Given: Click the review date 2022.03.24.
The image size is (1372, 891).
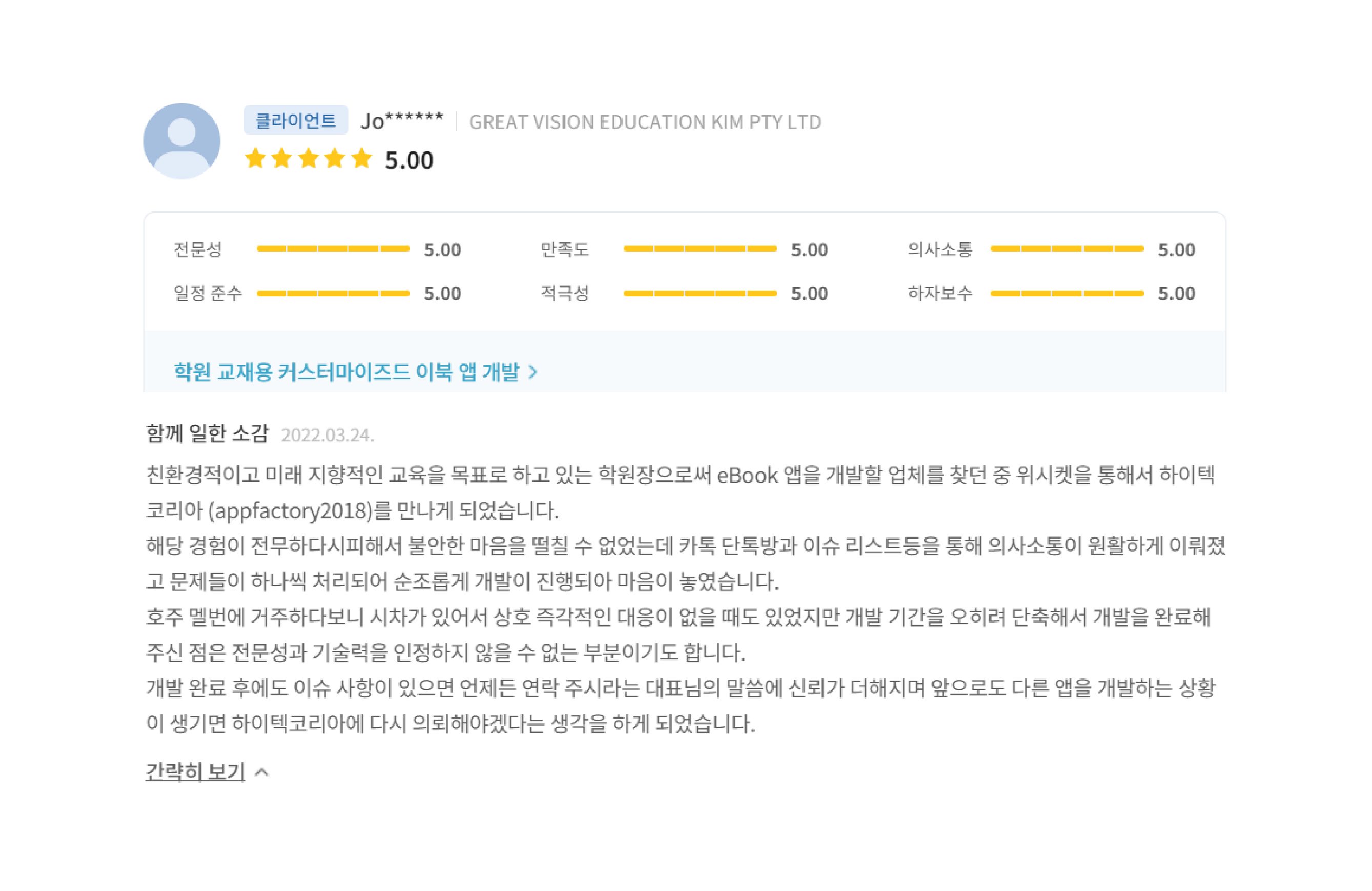Looking at the screenshot, I should (x=327, y=435).
